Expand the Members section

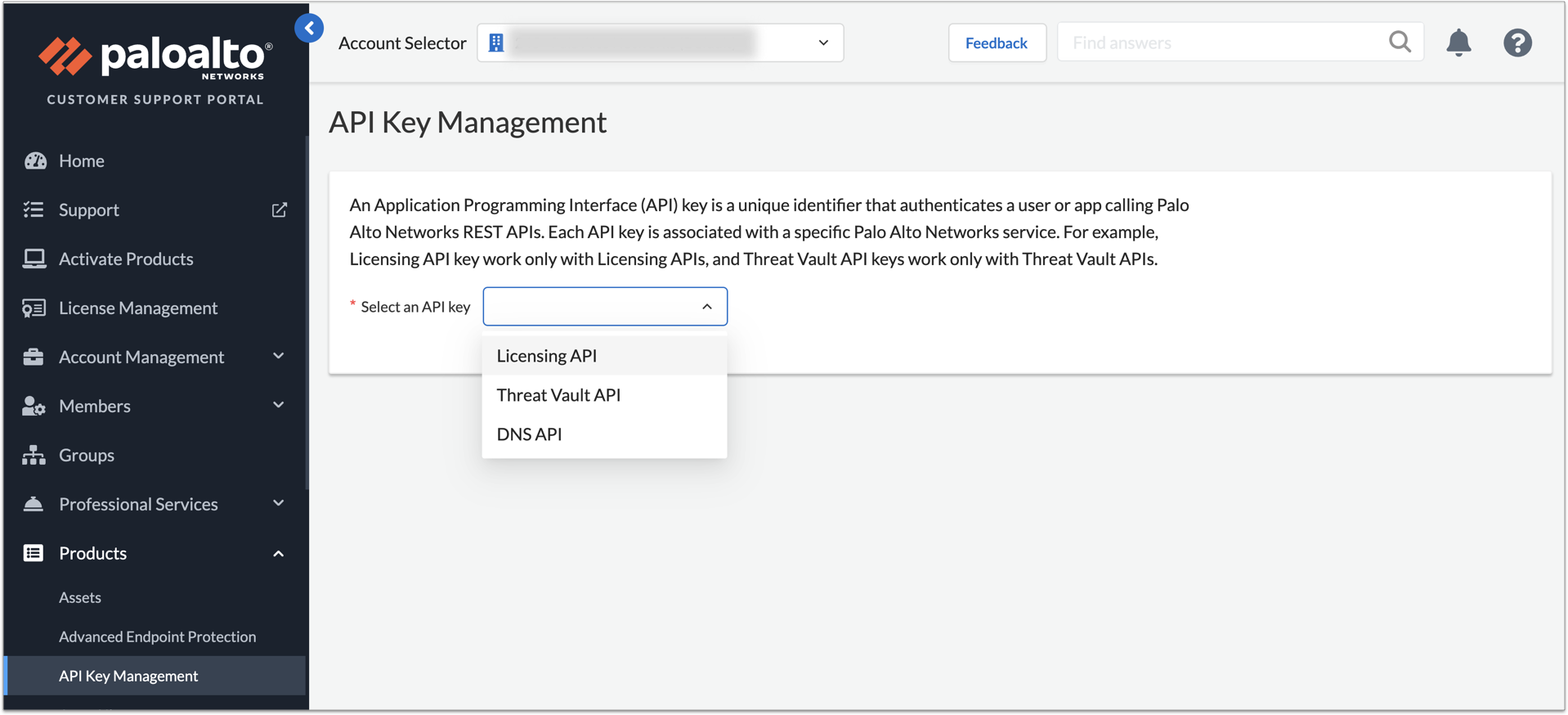278,406
